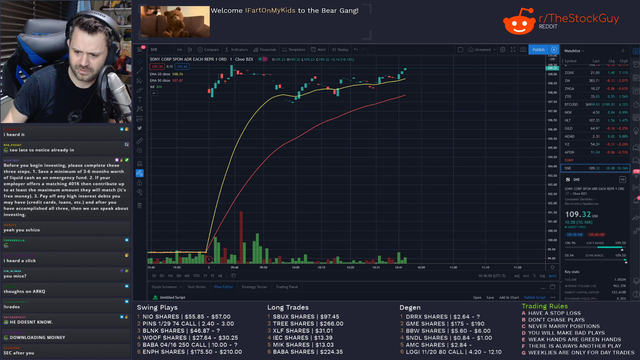640x360 pixels.
Task: Click the select layout square icon
Action: [x=460, y=49]
